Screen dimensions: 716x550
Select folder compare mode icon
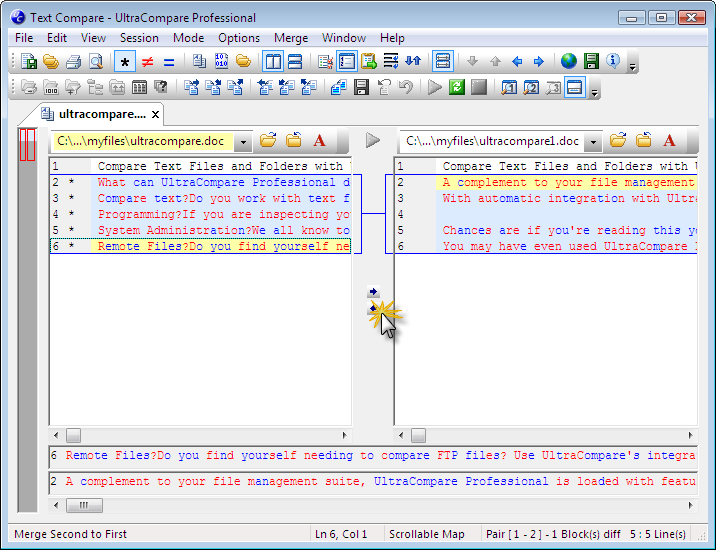[243, 61]
